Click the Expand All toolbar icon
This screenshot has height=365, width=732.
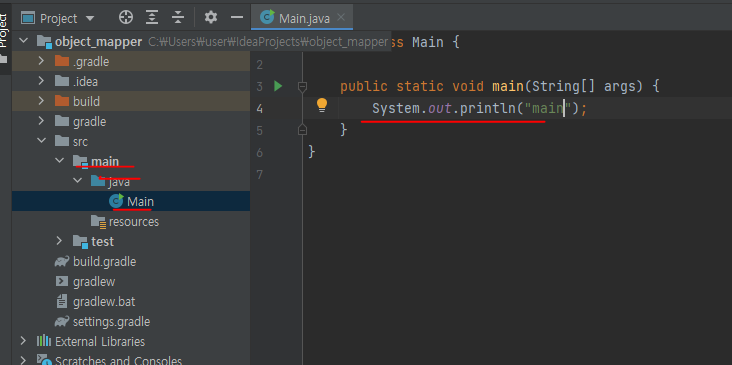click(x=152, y=18)
